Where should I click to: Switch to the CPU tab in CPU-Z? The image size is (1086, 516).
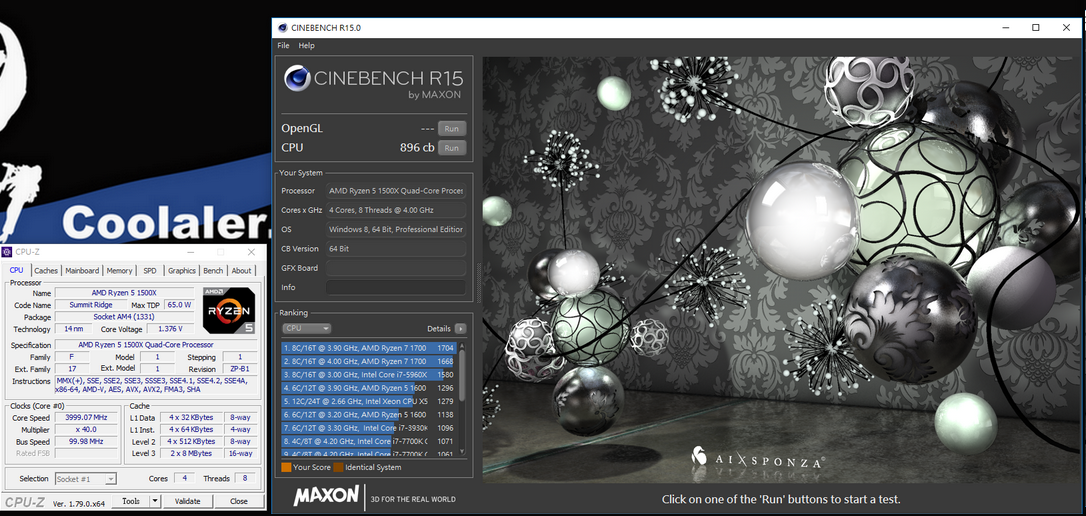pos(17,271)
